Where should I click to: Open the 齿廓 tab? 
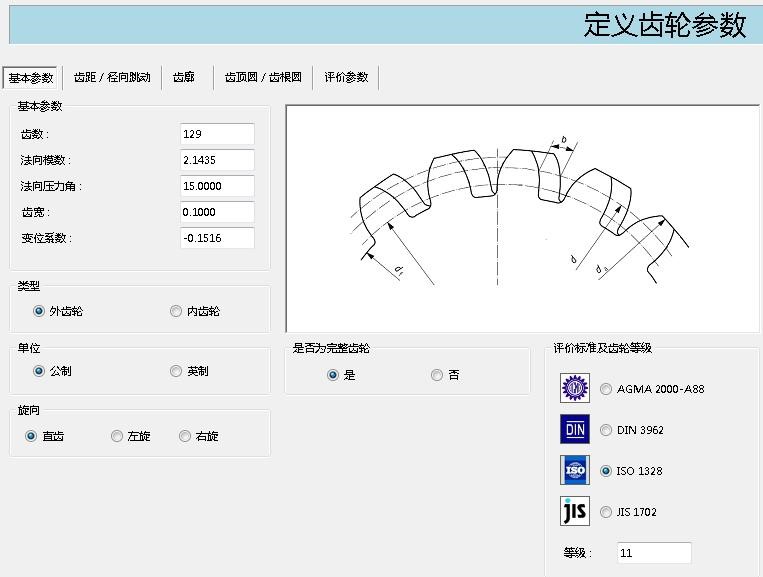point(184,77)
